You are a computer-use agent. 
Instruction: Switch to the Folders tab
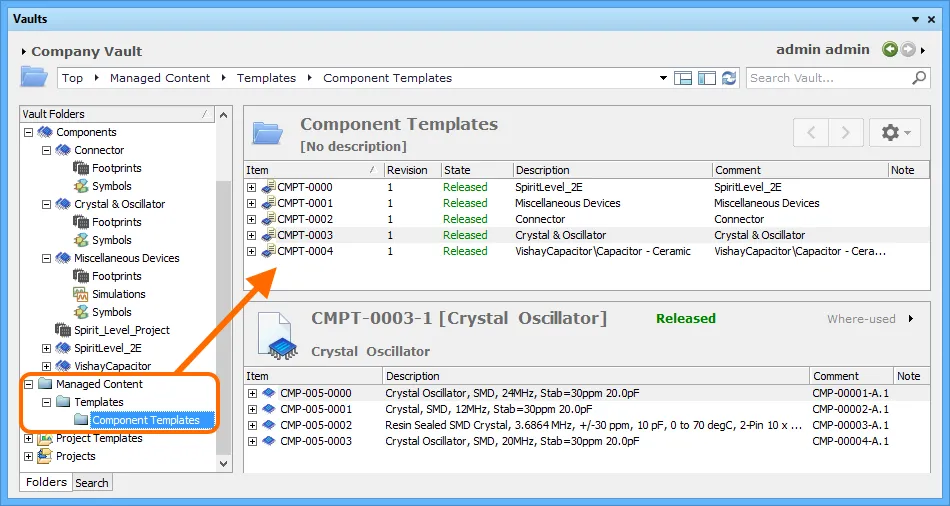(x=46, y=482)
